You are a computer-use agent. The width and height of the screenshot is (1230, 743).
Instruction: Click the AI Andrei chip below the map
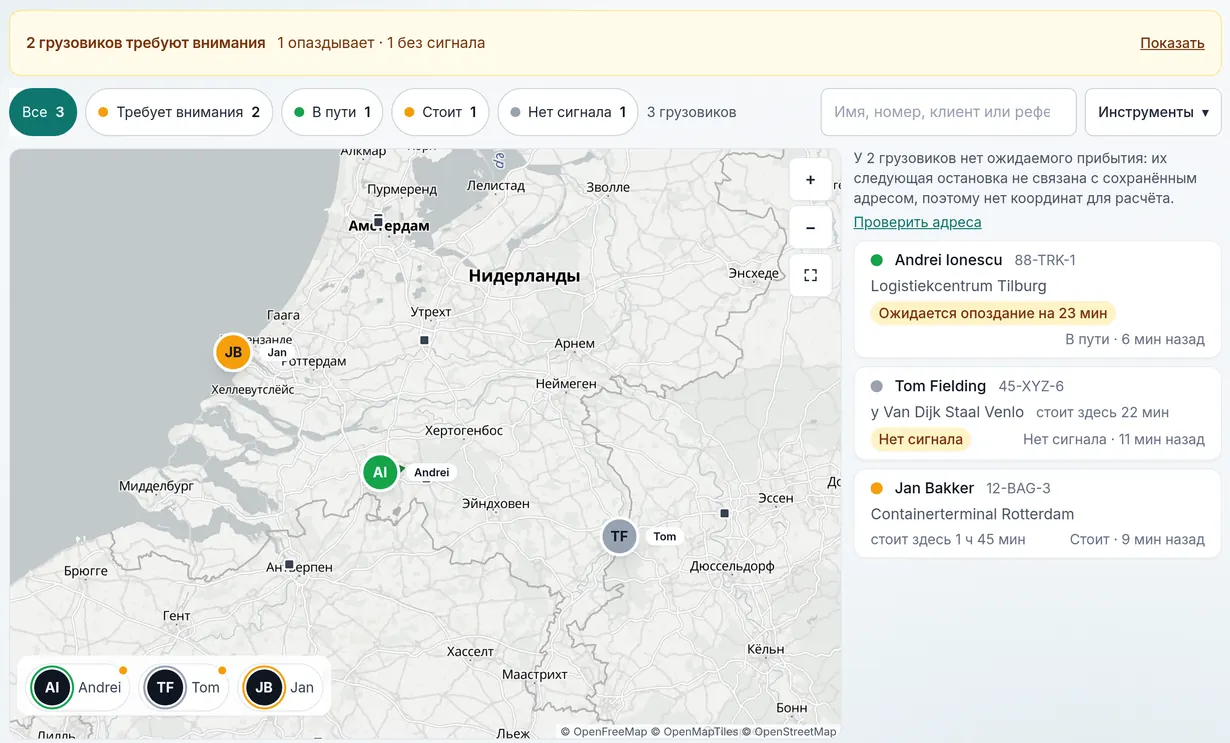point(78,687)
